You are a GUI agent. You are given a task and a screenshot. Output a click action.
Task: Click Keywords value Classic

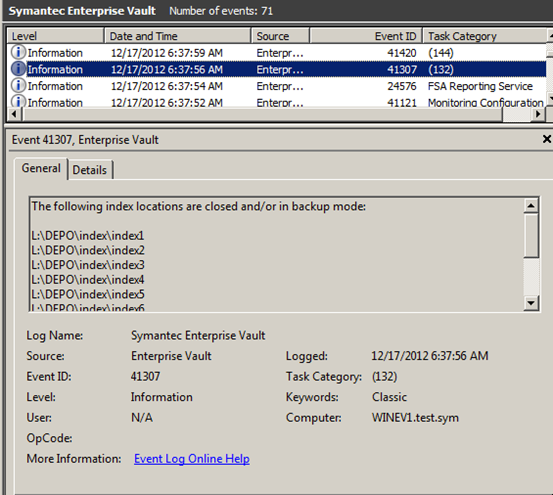pos(389,397)
